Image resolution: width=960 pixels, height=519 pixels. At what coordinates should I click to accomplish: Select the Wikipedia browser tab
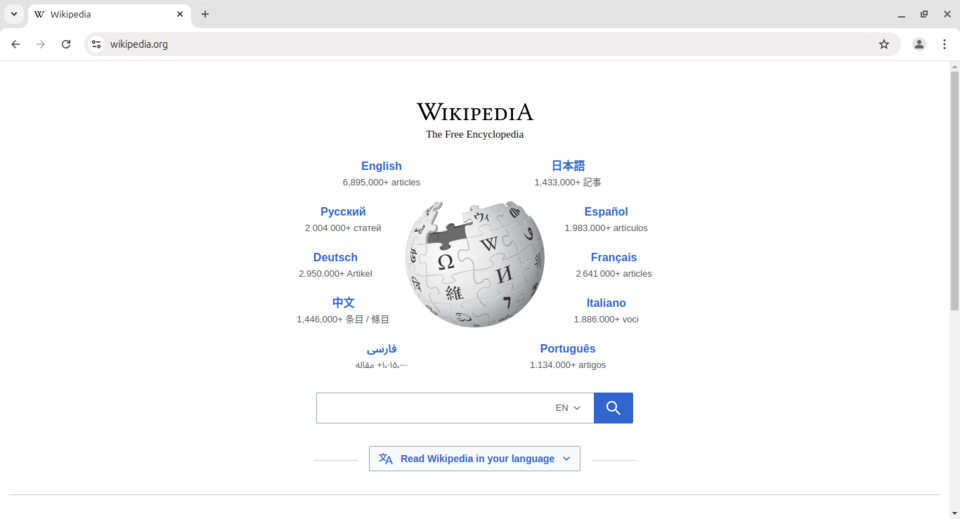point(100,14)
